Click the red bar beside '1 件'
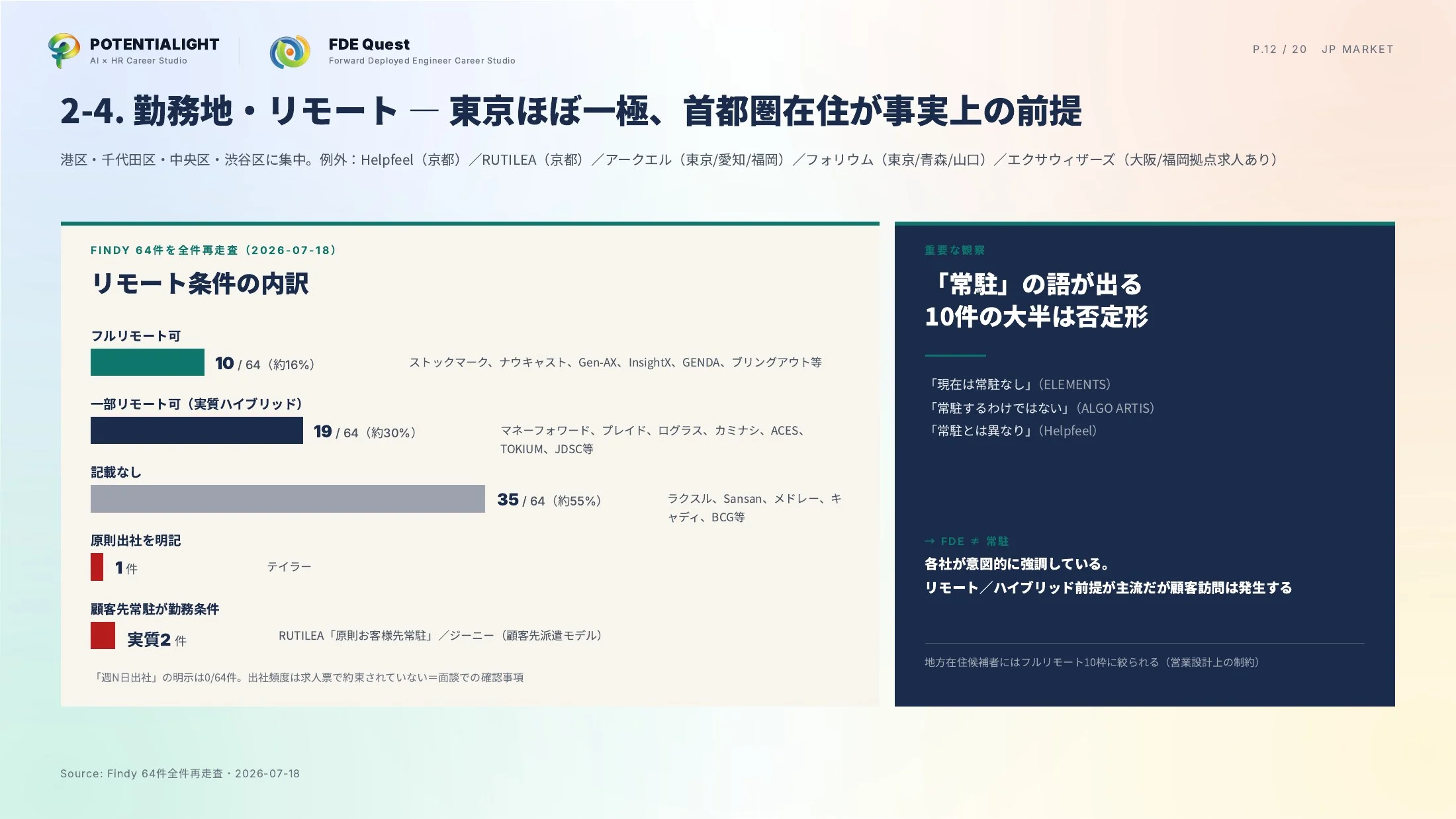 coord(97,567)
